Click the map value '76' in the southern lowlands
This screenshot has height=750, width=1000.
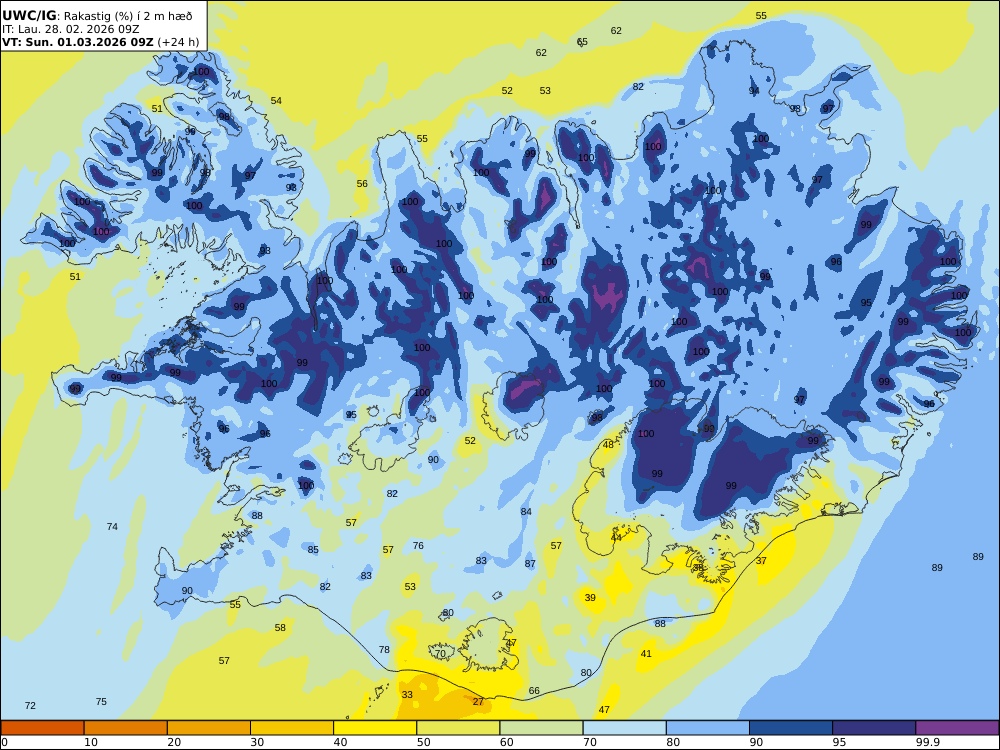(x=418, y=545)
